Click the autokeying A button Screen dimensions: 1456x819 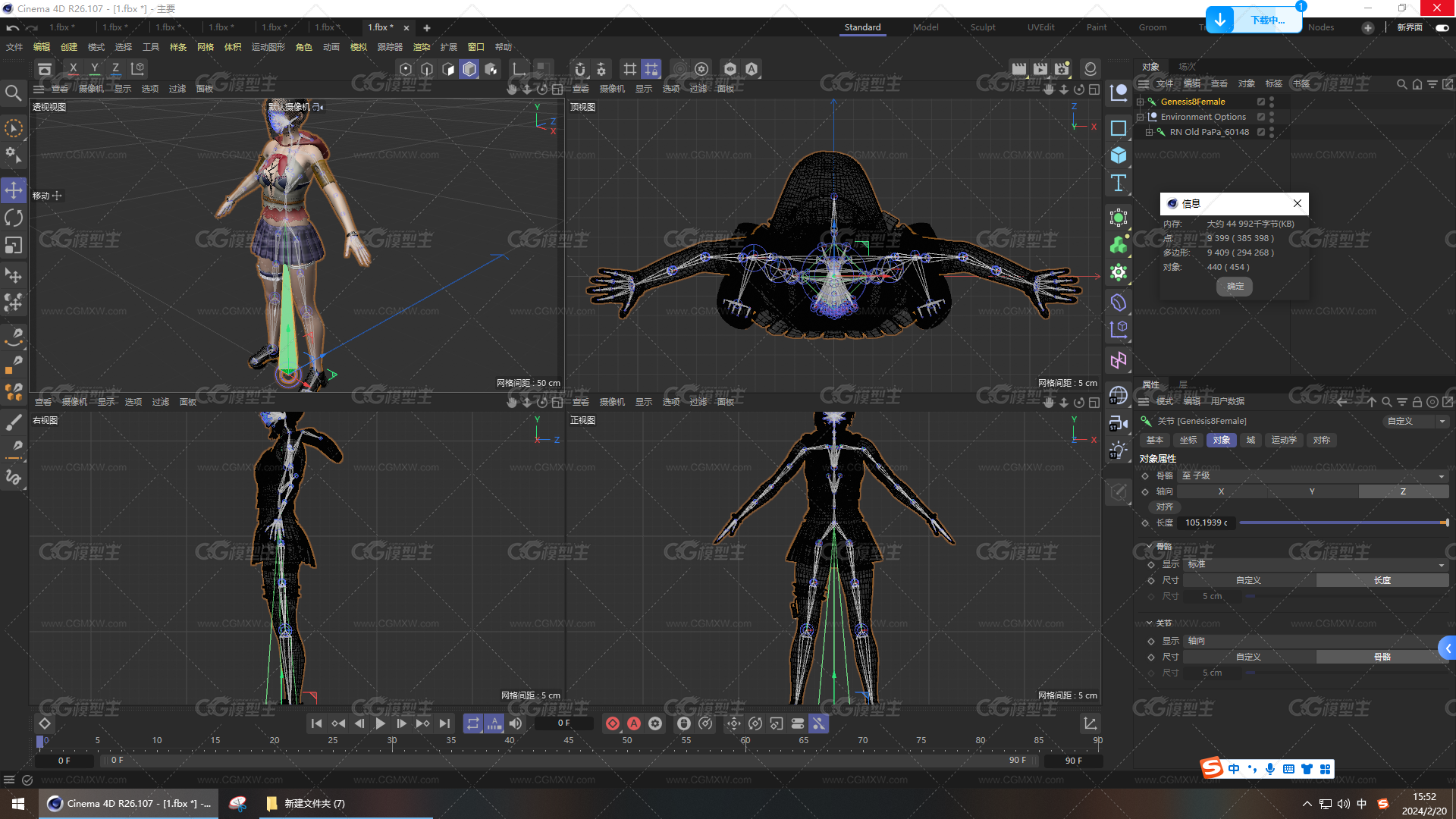pyautogui.click(x=634, y=723)
